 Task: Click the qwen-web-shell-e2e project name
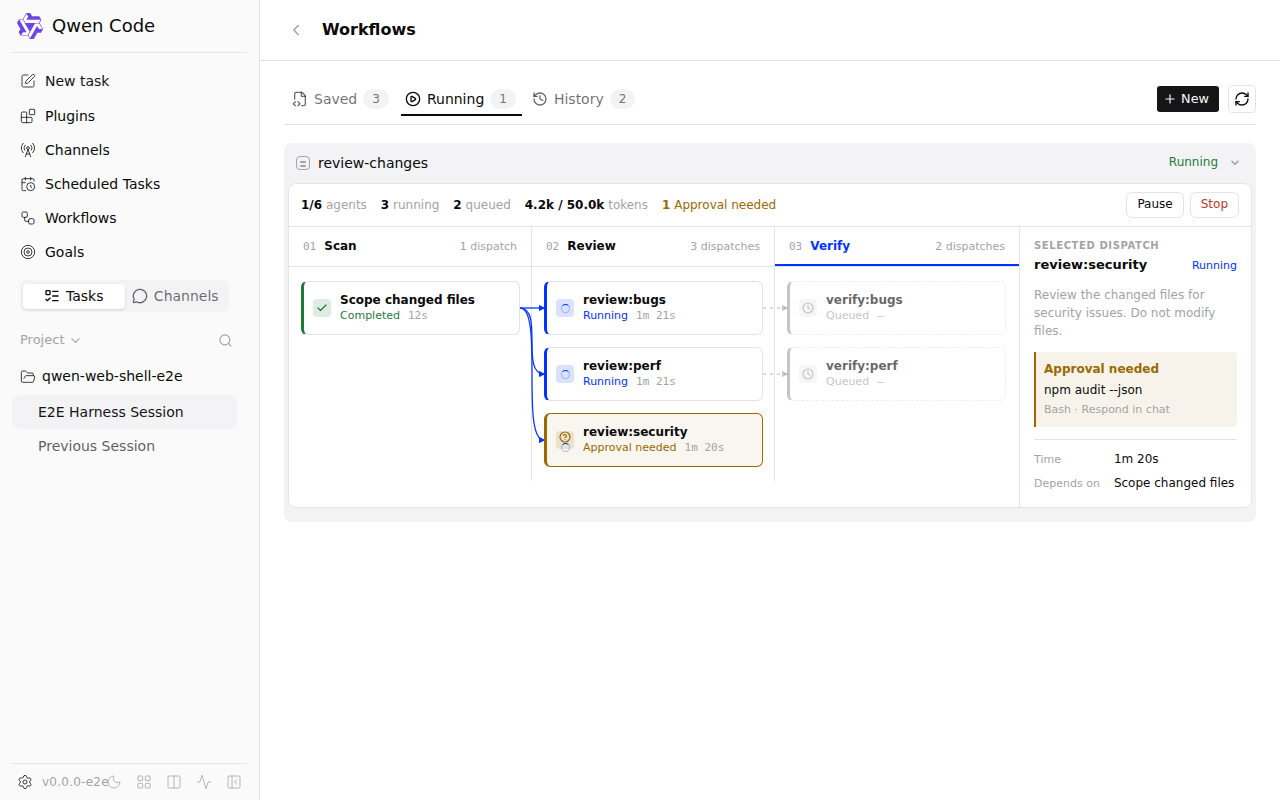112,377
